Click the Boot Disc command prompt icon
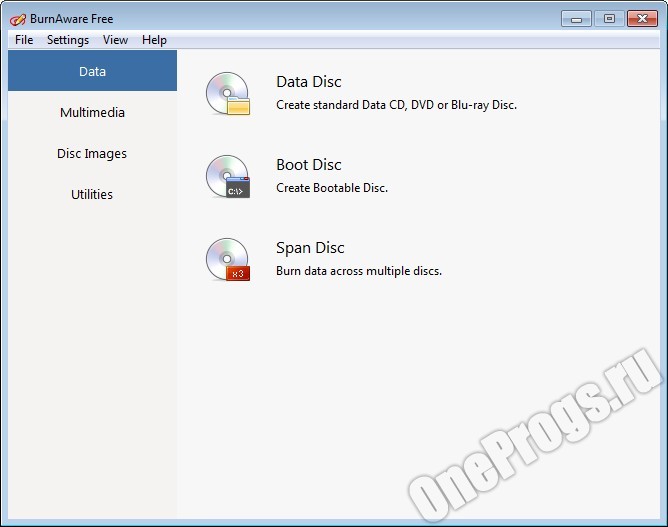The width and height of the screenshot is (668, 527). 227,176
